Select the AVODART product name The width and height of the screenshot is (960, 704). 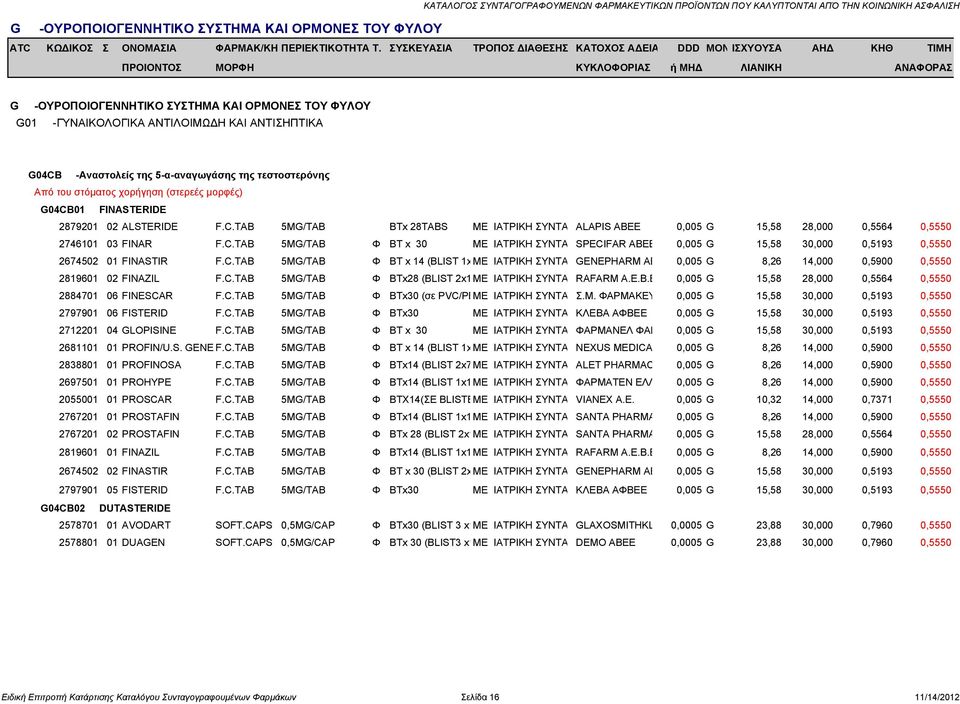[x=146, y=525]
